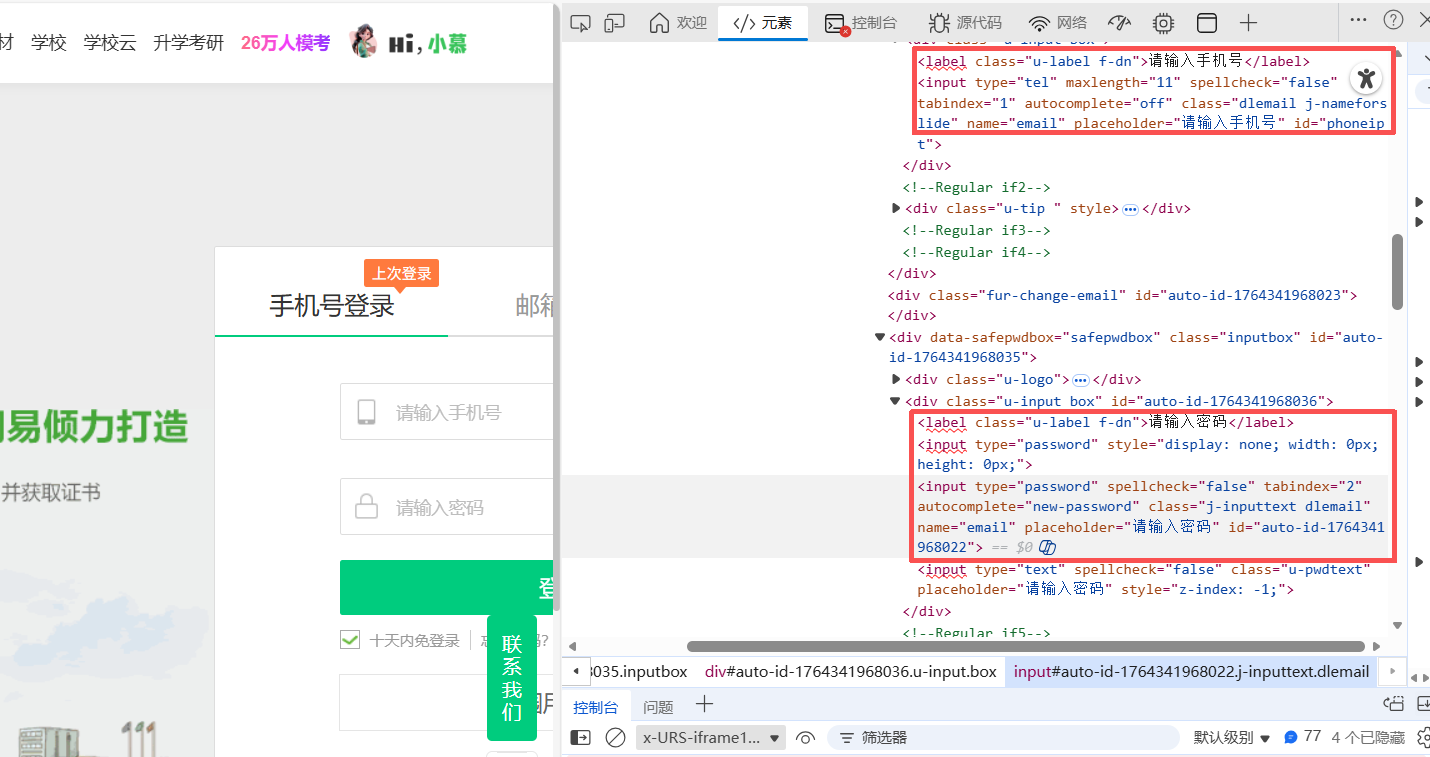Add drawer tool with plus icon
The image size is (1430, 757).
pyautogui.click(x=704, y=705)
